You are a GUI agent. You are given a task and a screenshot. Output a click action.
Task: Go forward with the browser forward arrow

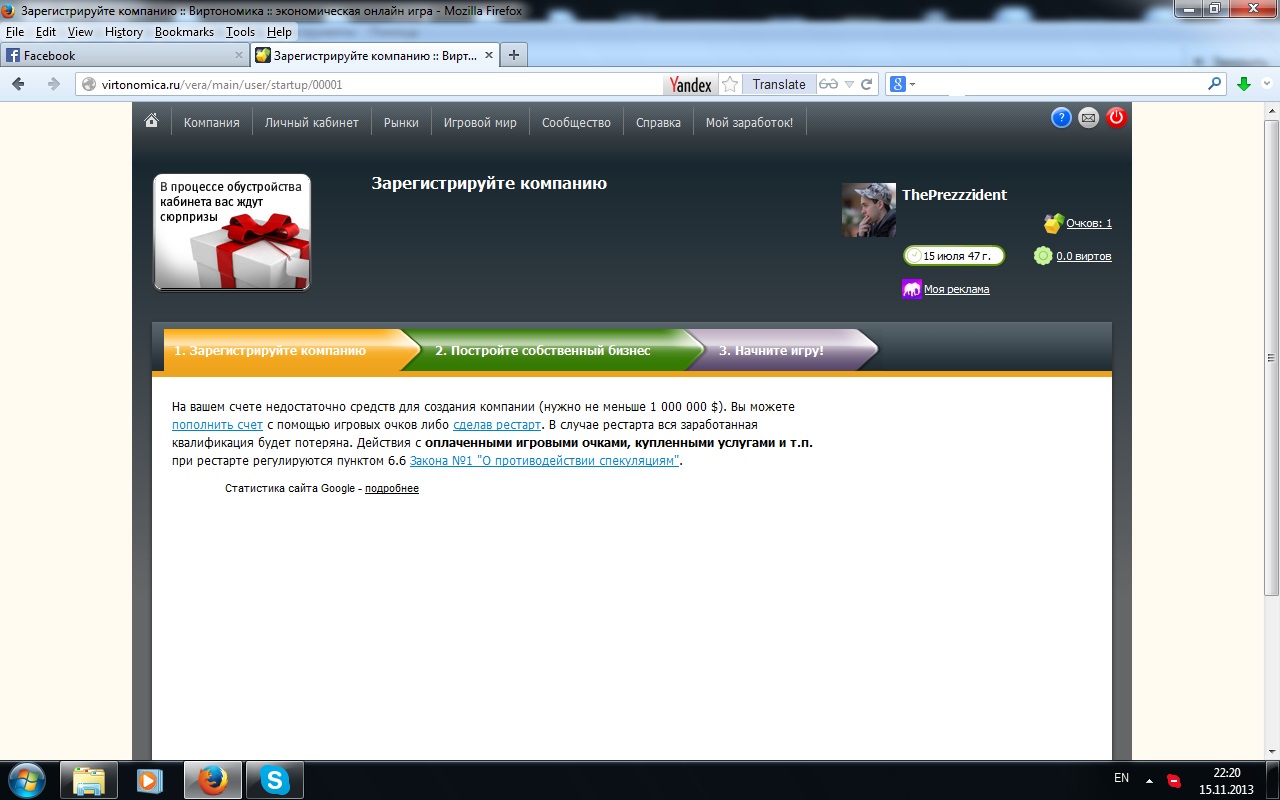coord(53,85)
